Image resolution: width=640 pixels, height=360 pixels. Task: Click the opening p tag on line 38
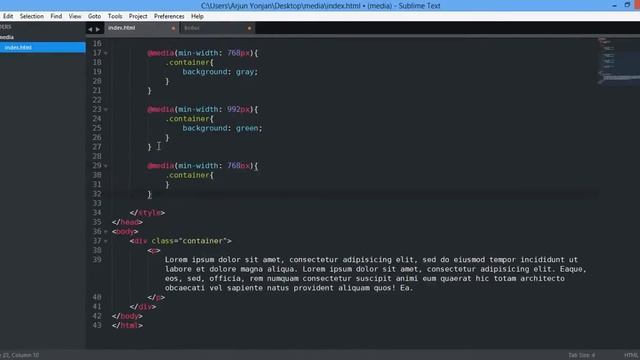[154, 250]
